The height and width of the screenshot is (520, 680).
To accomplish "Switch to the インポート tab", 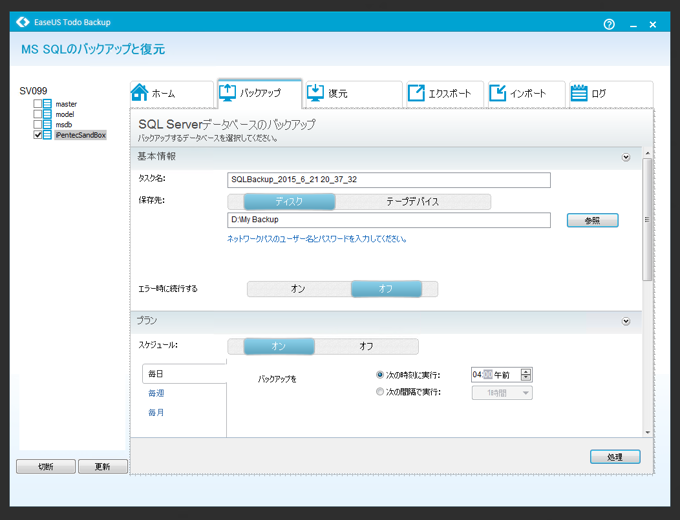I will pos(526,93).
